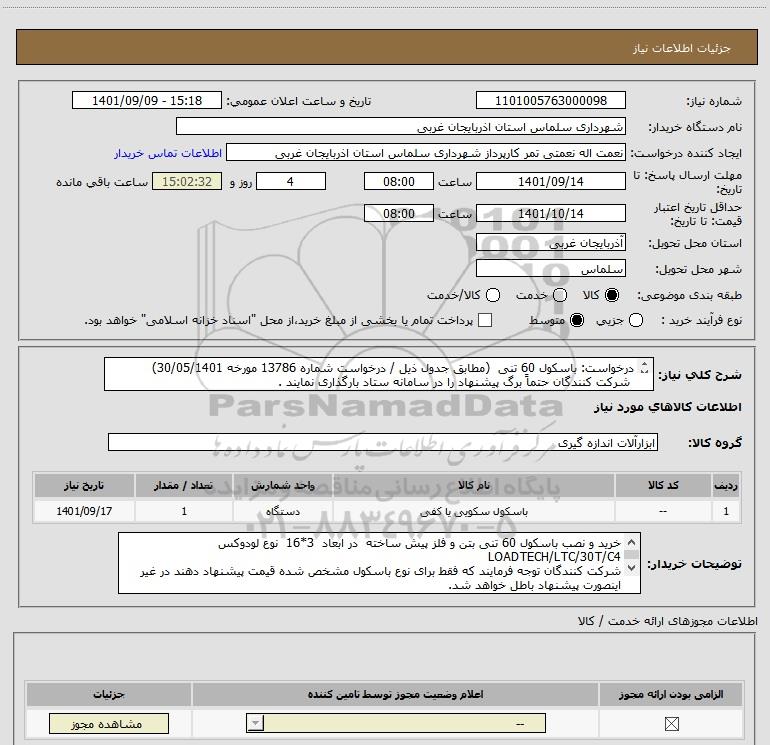Click the price validity date 1401/10/14
770x745 pixels.
[550, 213]
